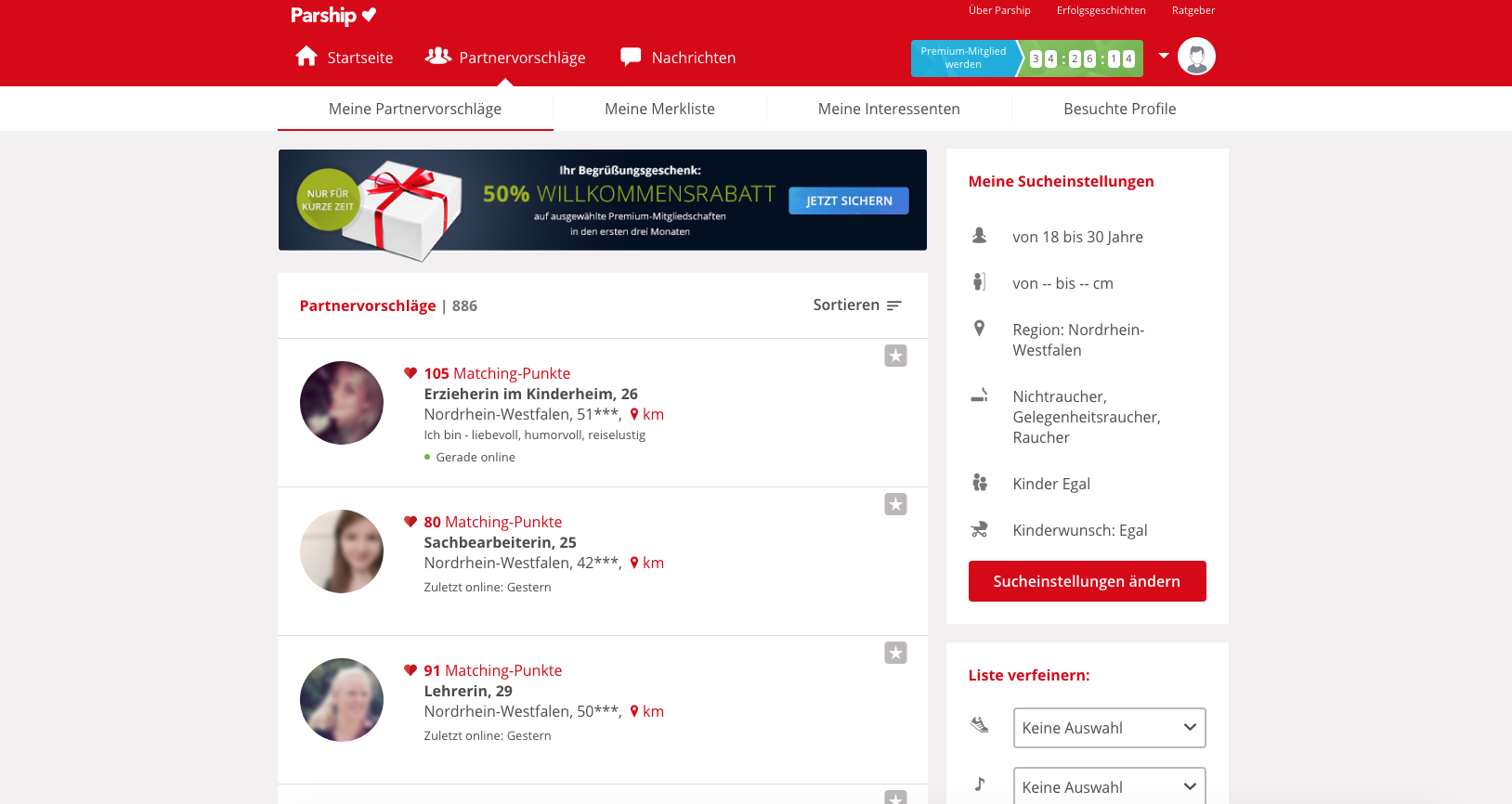Image resolution: width=1512 pixels, height=804 pixels.
Task: Open the first Keine Auswahl dropdown
Action: 1109,728
